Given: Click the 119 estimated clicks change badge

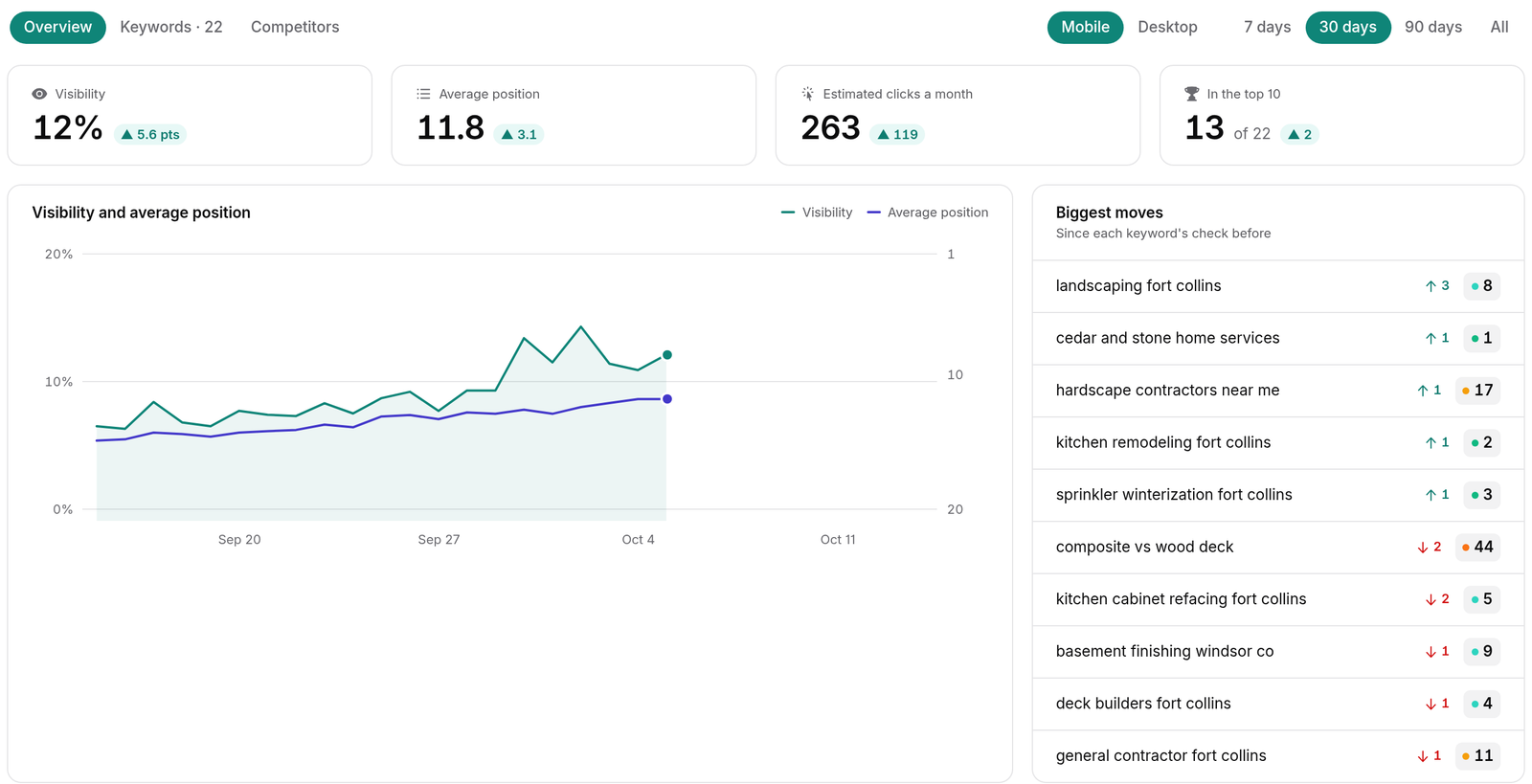Looking at the screenshot, I should coord(898,135).
